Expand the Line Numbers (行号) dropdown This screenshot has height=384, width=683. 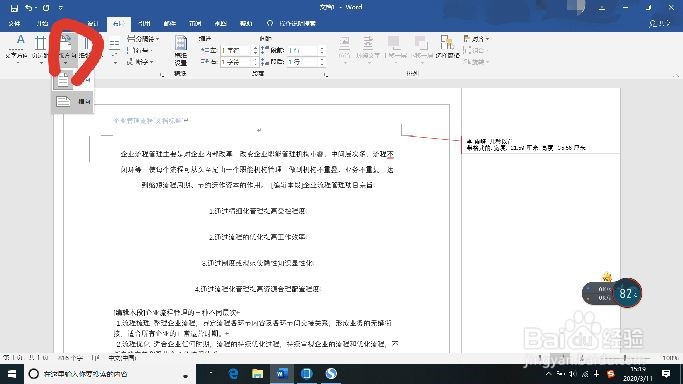tap(139, 51)
